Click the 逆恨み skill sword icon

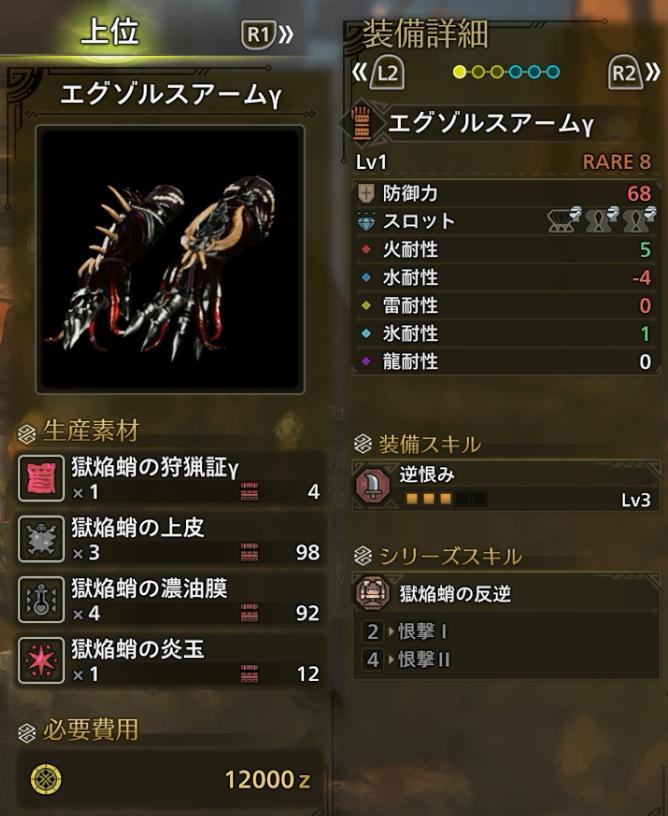tap(373, 485)
